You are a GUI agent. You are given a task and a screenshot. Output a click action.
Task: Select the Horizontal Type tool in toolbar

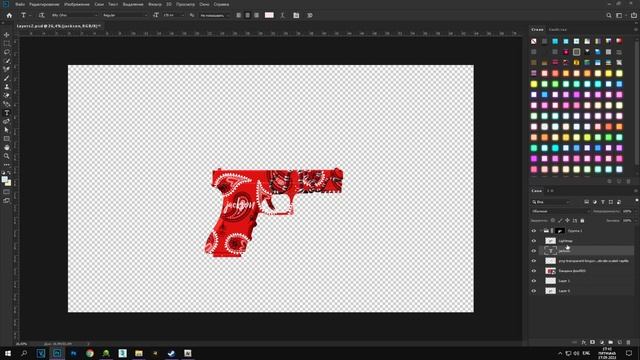click(x=7, y=113)
